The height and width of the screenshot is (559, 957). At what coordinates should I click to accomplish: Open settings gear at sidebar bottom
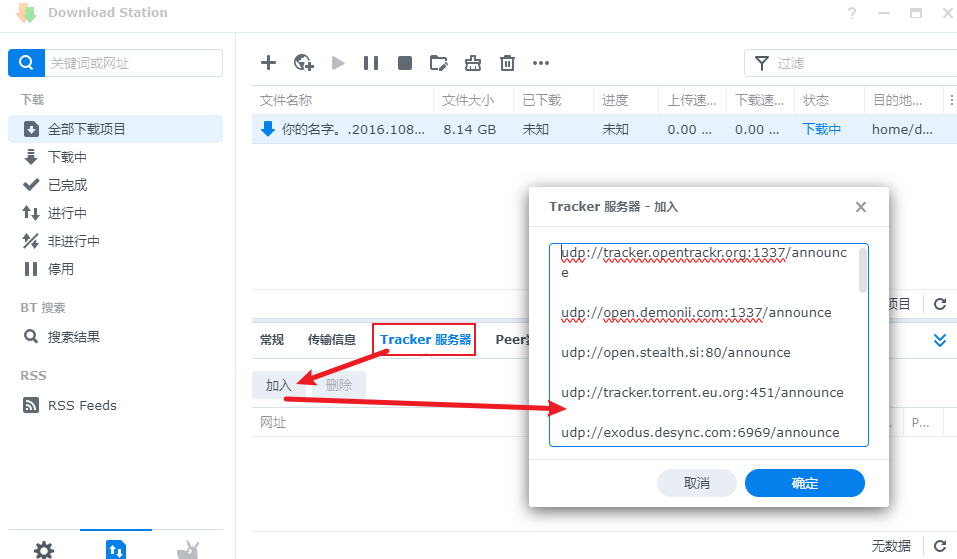pos(44,550)
